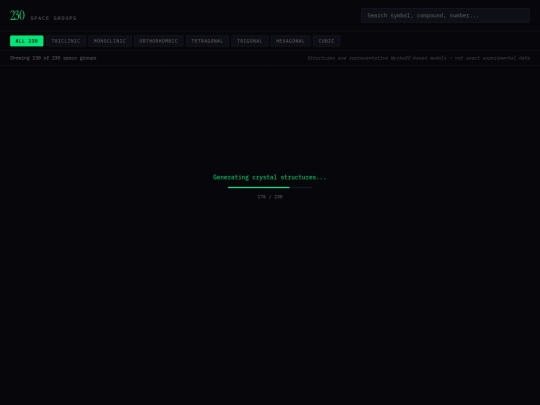540x405 pixels.
Task: Filter by Tetragonal crystal system
Action: click(x=207, y=41)
